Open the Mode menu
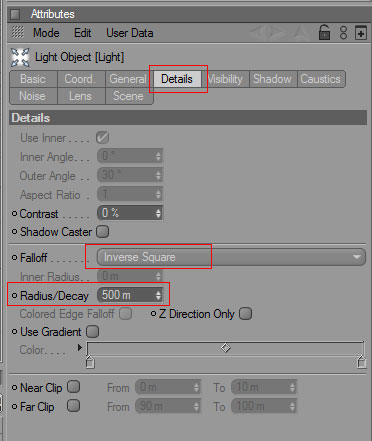372x441 pixels. click(x=46, y=33)
